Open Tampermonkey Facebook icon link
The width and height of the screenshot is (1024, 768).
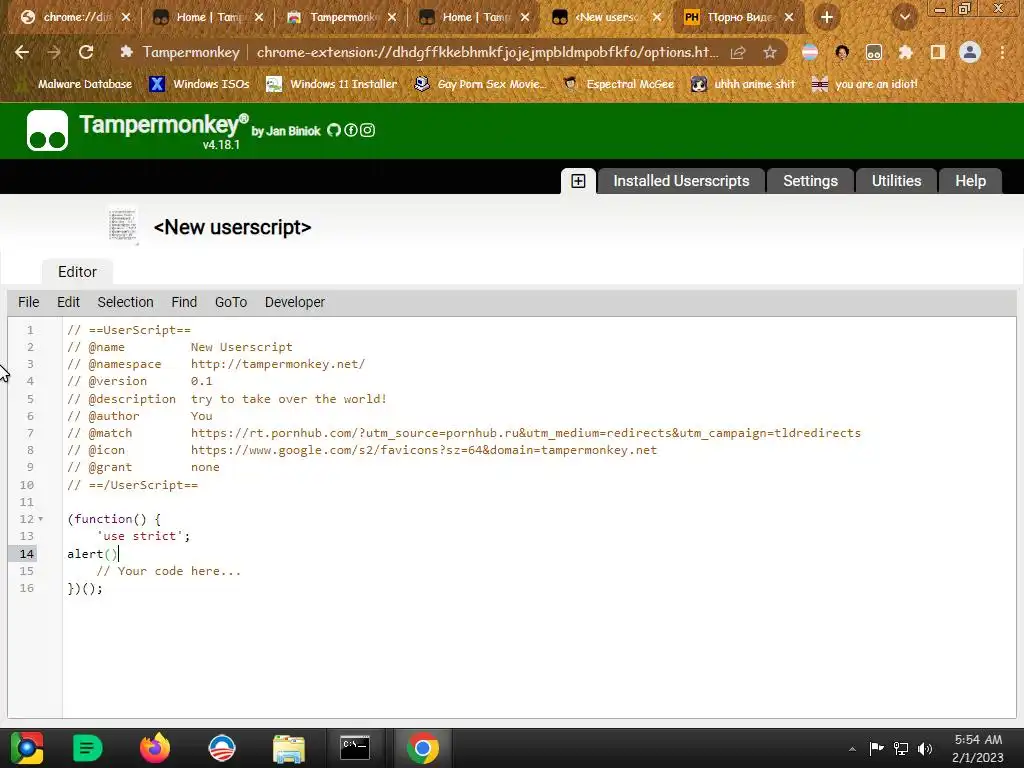[351, 130]
